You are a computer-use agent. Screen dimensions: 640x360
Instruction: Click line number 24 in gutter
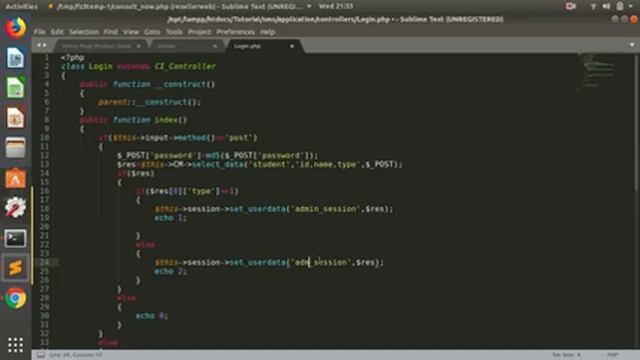point(44,262)
